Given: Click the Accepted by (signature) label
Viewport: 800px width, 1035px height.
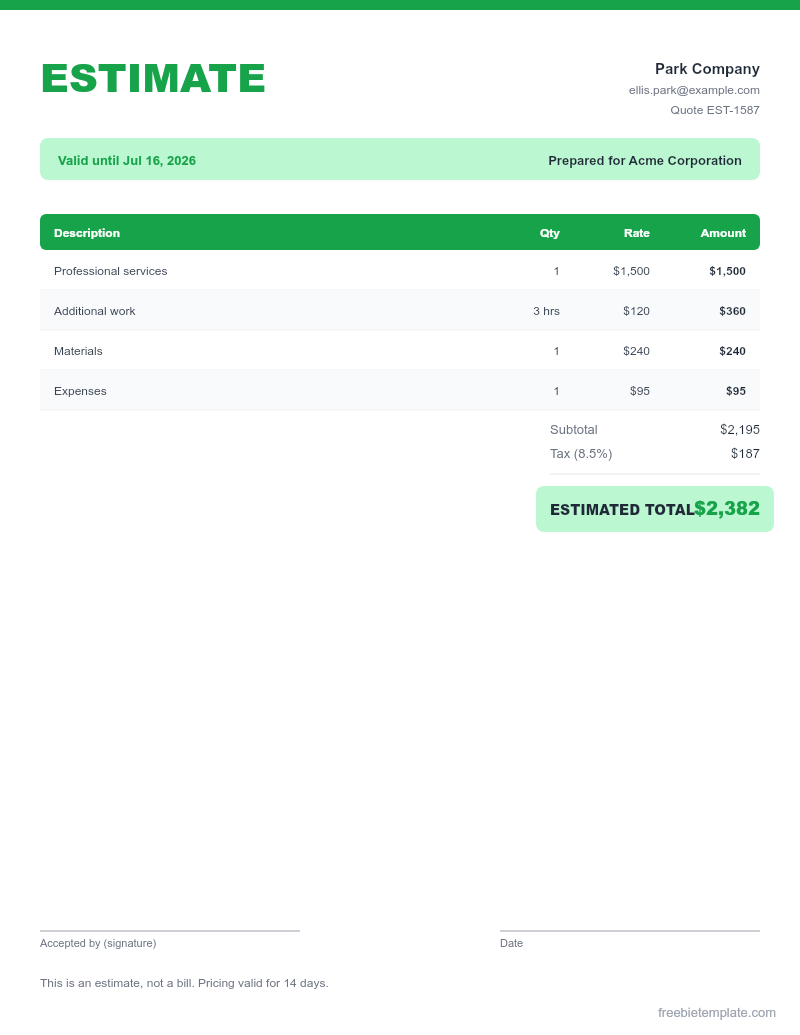Looking at the screenshot, I should (x=98, y=943).
